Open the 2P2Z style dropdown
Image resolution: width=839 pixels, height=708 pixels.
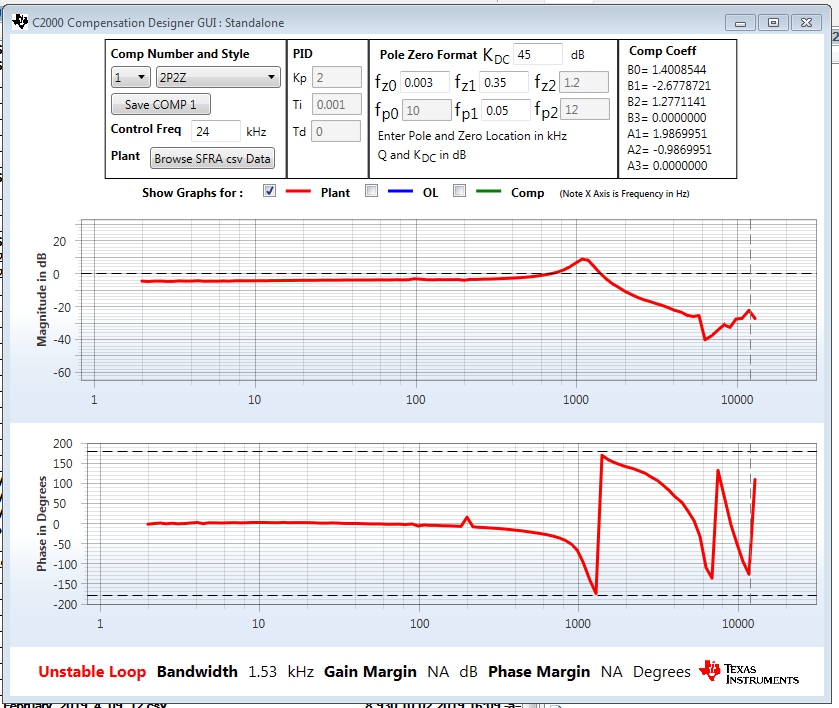pos(219,77)
